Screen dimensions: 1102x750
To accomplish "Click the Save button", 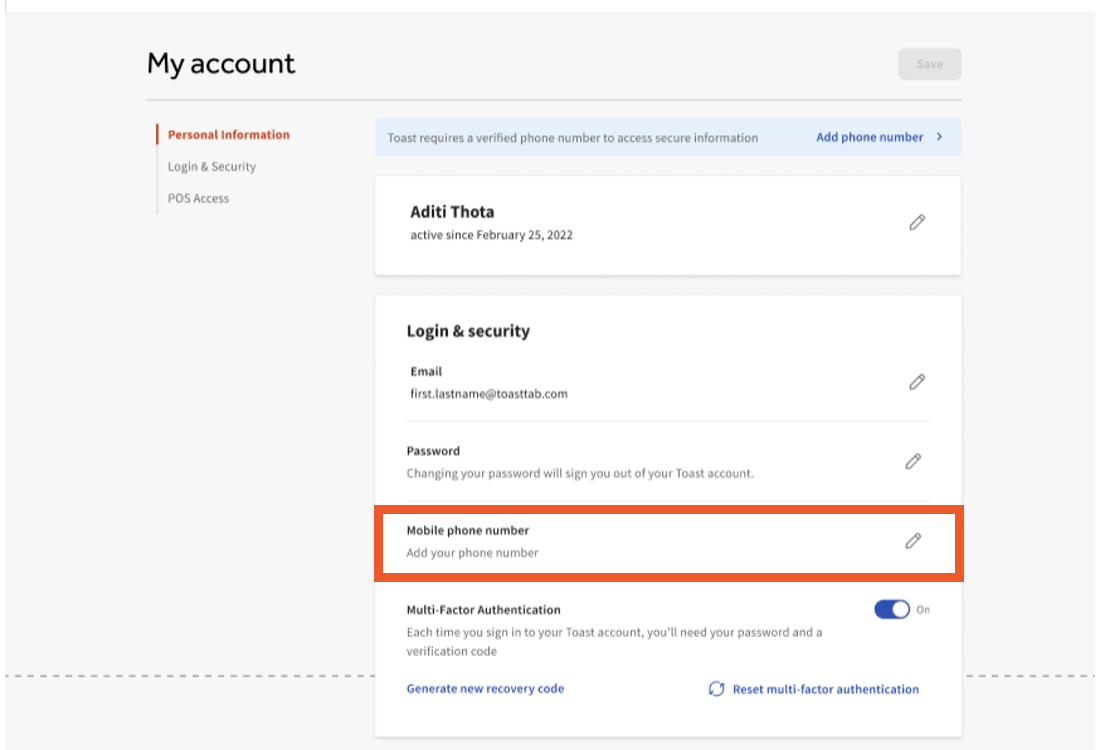I will pyautogui.click(x=929, y=63).
